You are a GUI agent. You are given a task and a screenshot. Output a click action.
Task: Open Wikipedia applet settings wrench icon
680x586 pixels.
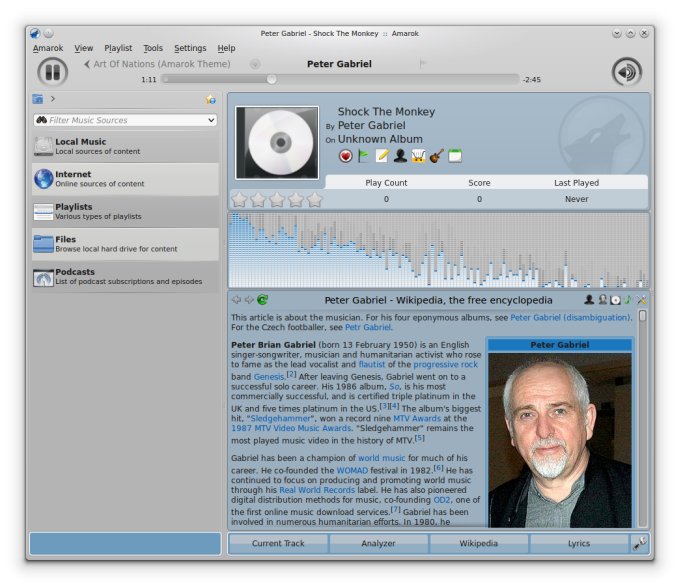pos(642,299)
